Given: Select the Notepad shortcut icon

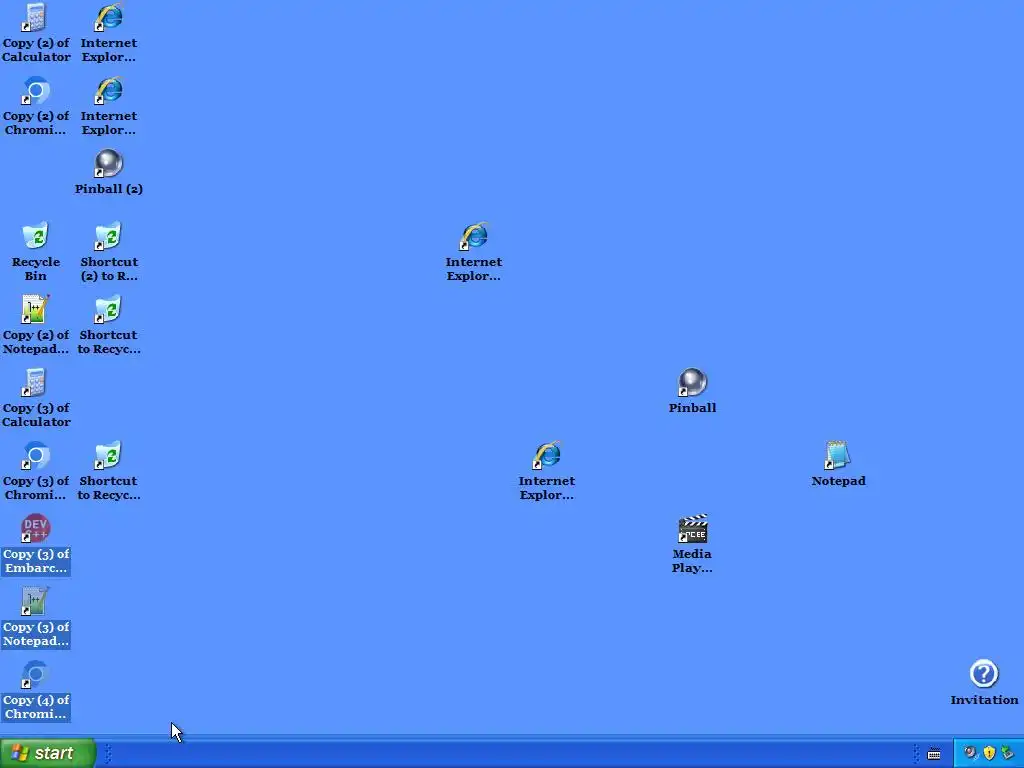Looking at the screenshot, I should tap(839, 464).
